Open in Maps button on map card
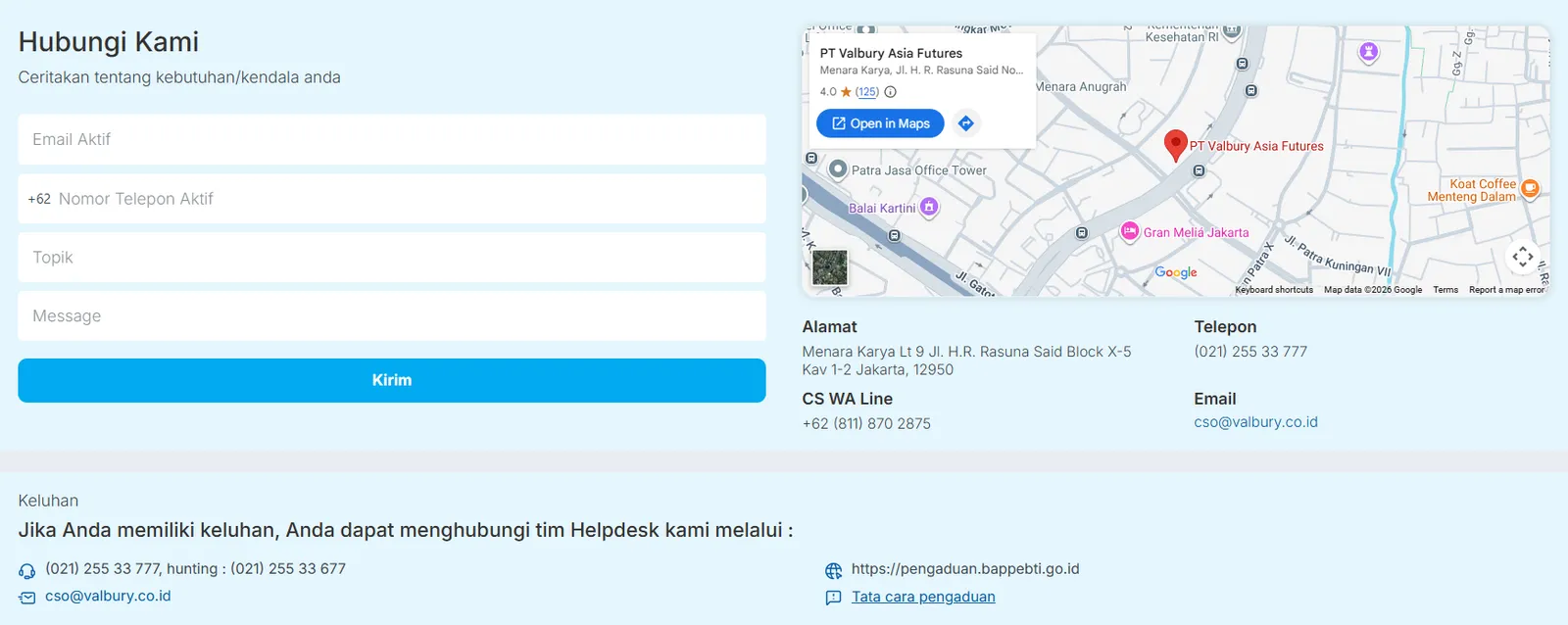The width and height of the screenshot is (1568, 625). 880,123
